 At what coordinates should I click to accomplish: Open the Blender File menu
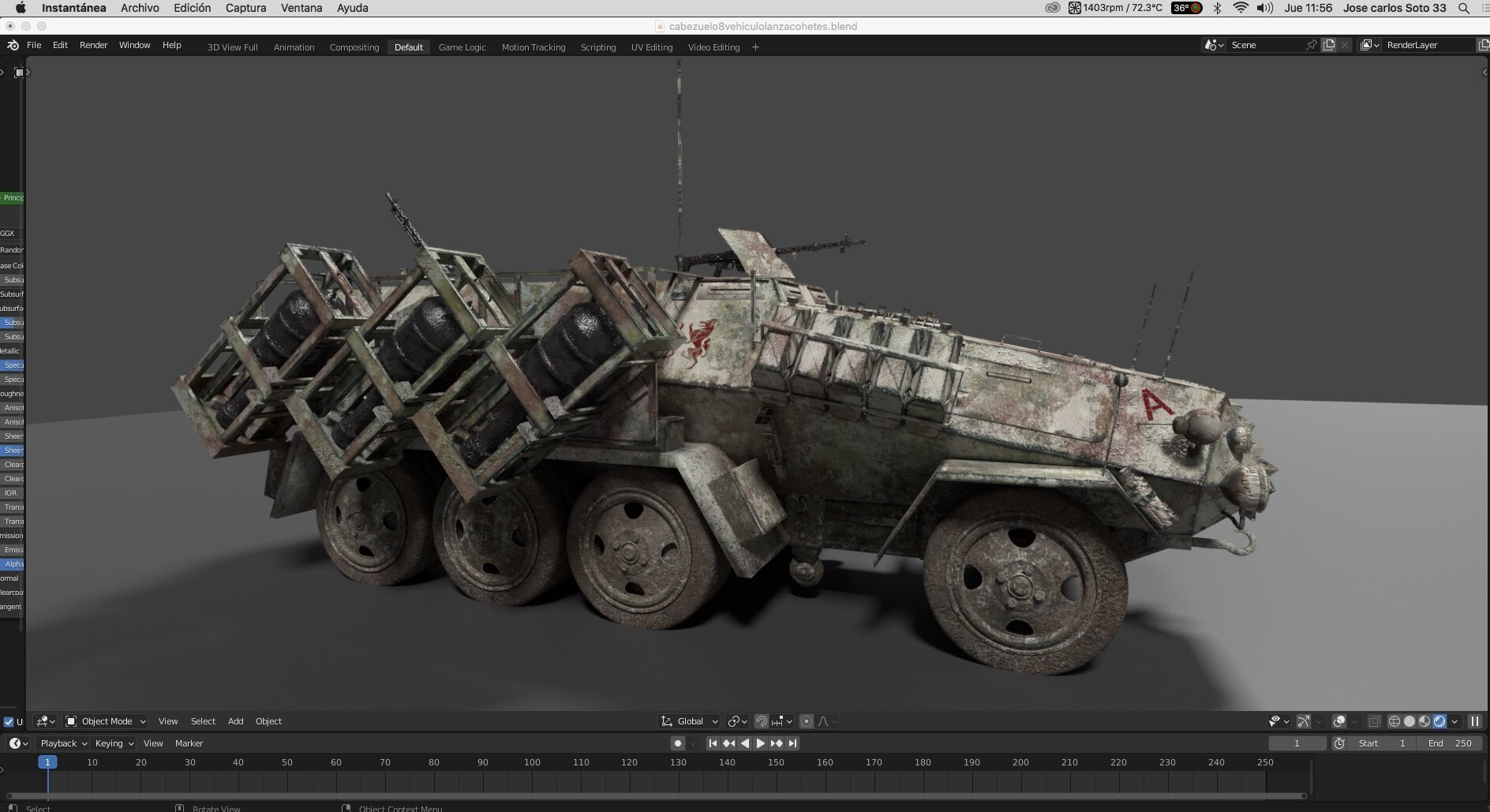tap(34, 45)
